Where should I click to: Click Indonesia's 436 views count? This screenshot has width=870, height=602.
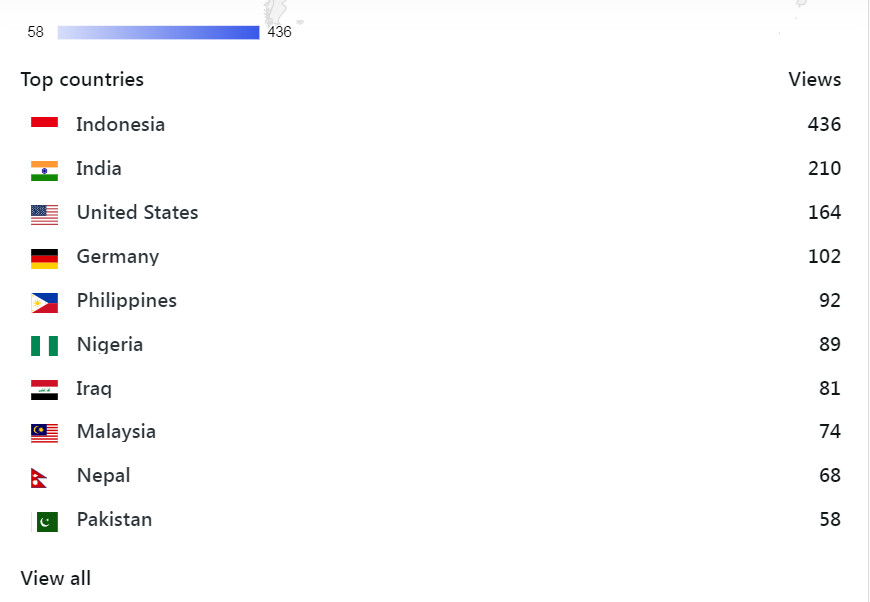tap(824, 125)
